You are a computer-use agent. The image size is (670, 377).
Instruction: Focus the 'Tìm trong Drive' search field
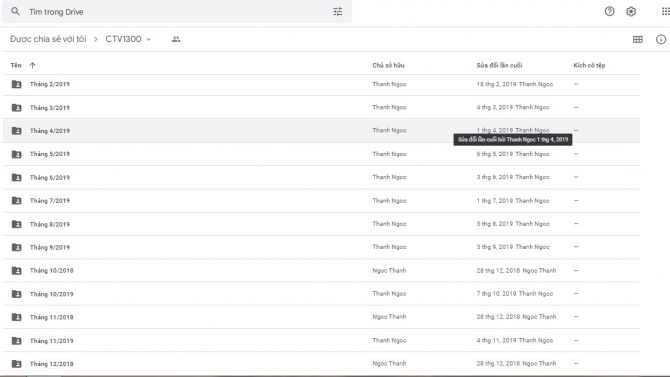pos(177,12)
